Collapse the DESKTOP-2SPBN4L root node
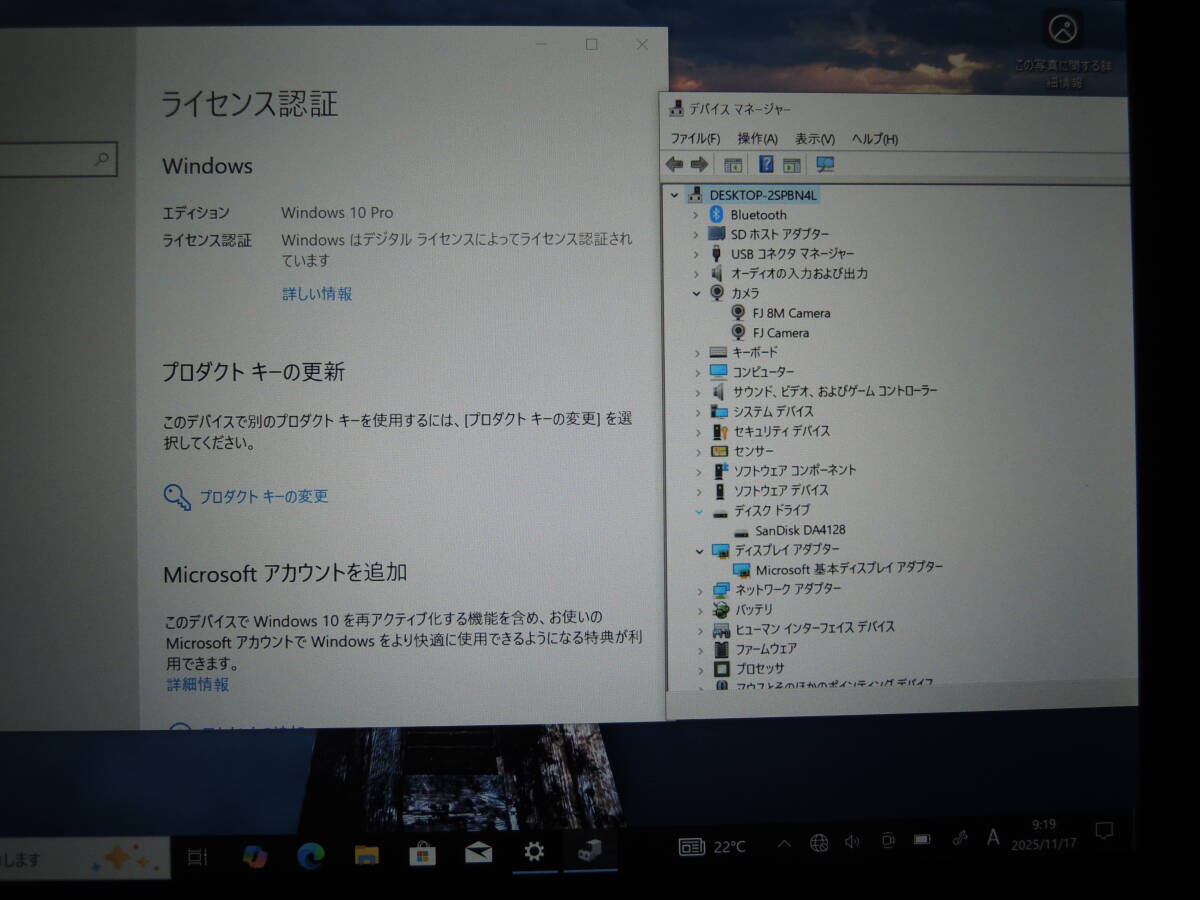The width and height of the screenshot is (1200, 900). (x=675, y=195)
